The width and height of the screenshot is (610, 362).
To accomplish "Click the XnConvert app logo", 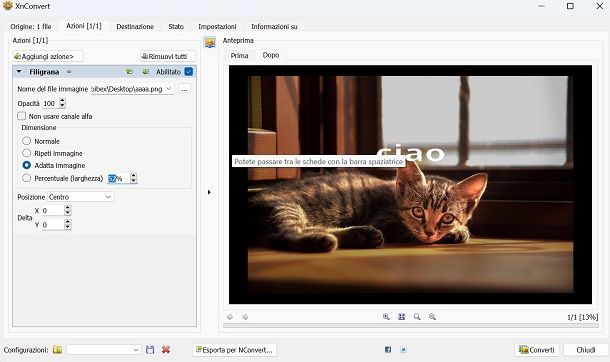I will [7, 6].
